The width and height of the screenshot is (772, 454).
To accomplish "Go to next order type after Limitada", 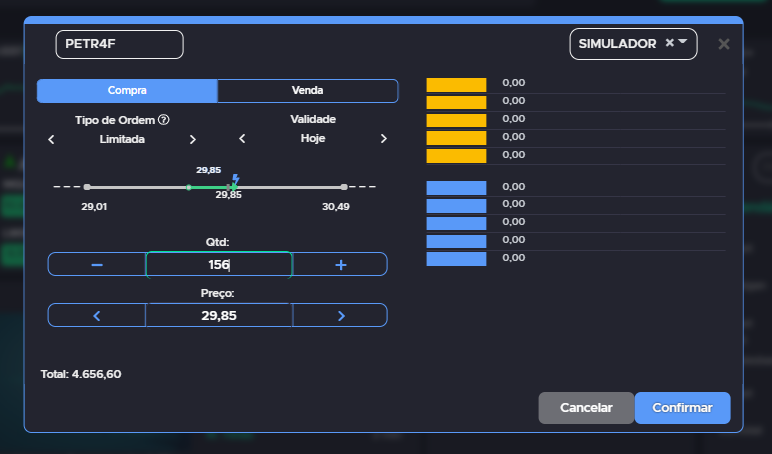I will click(193, 139).
